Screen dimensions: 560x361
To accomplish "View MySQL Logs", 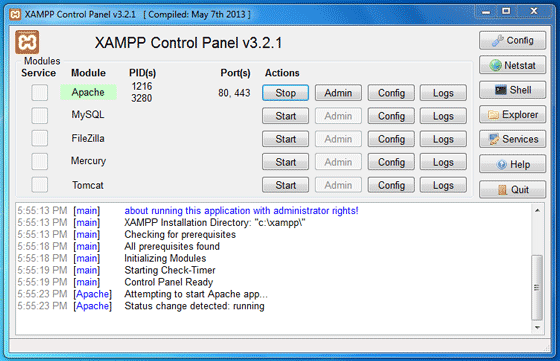I will [443, 116].
